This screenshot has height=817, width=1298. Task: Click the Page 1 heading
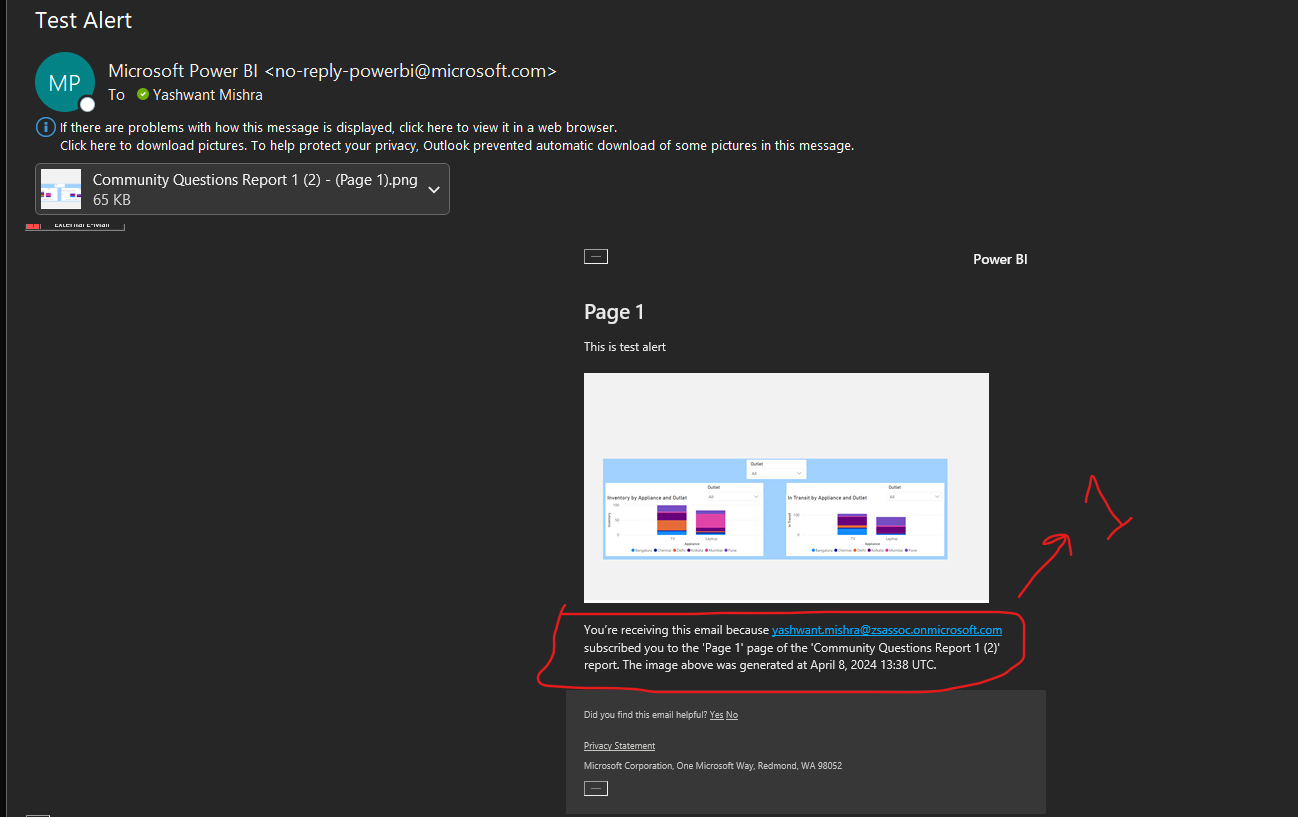click(x=614, y=312)
